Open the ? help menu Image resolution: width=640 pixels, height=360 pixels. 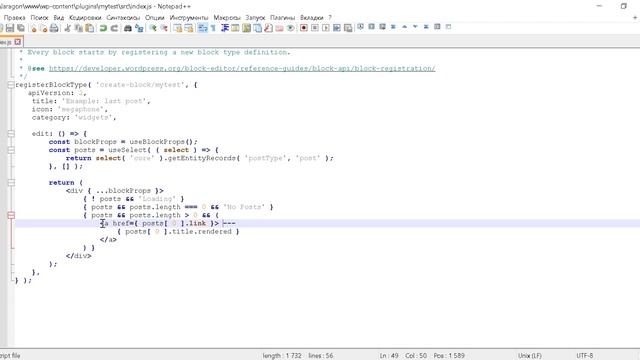(330, 18)
